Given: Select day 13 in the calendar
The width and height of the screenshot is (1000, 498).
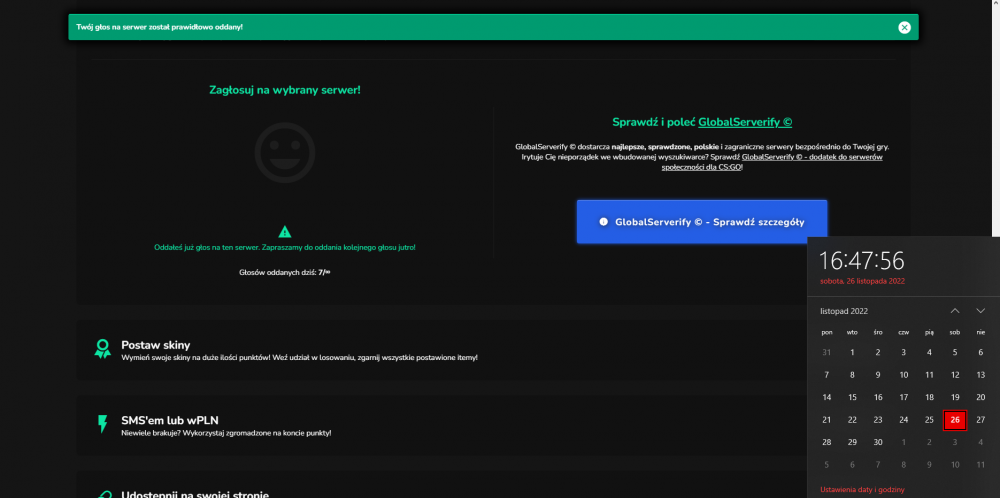Looking at the screenshot, I should tap(981, 375).
